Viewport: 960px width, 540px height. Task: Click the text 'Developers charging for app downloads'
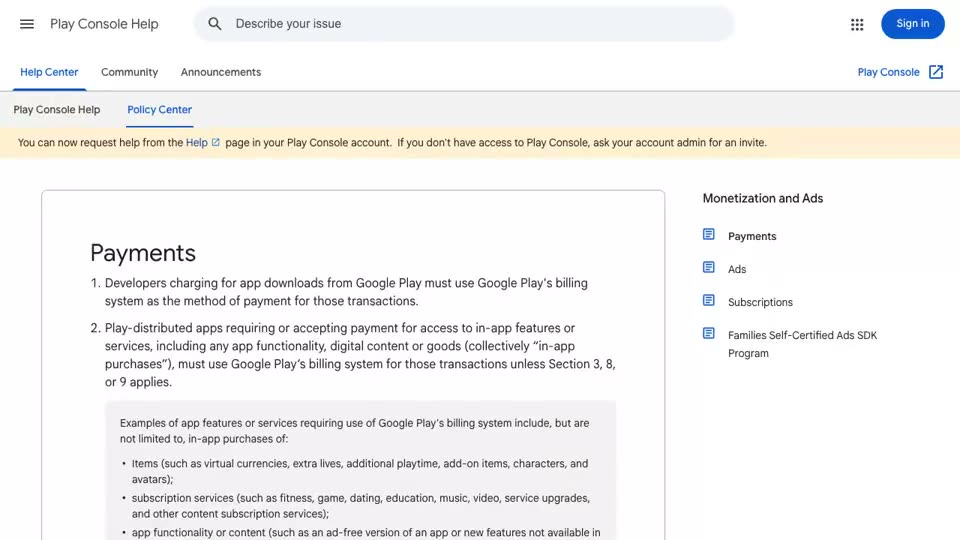click(214, 283)
